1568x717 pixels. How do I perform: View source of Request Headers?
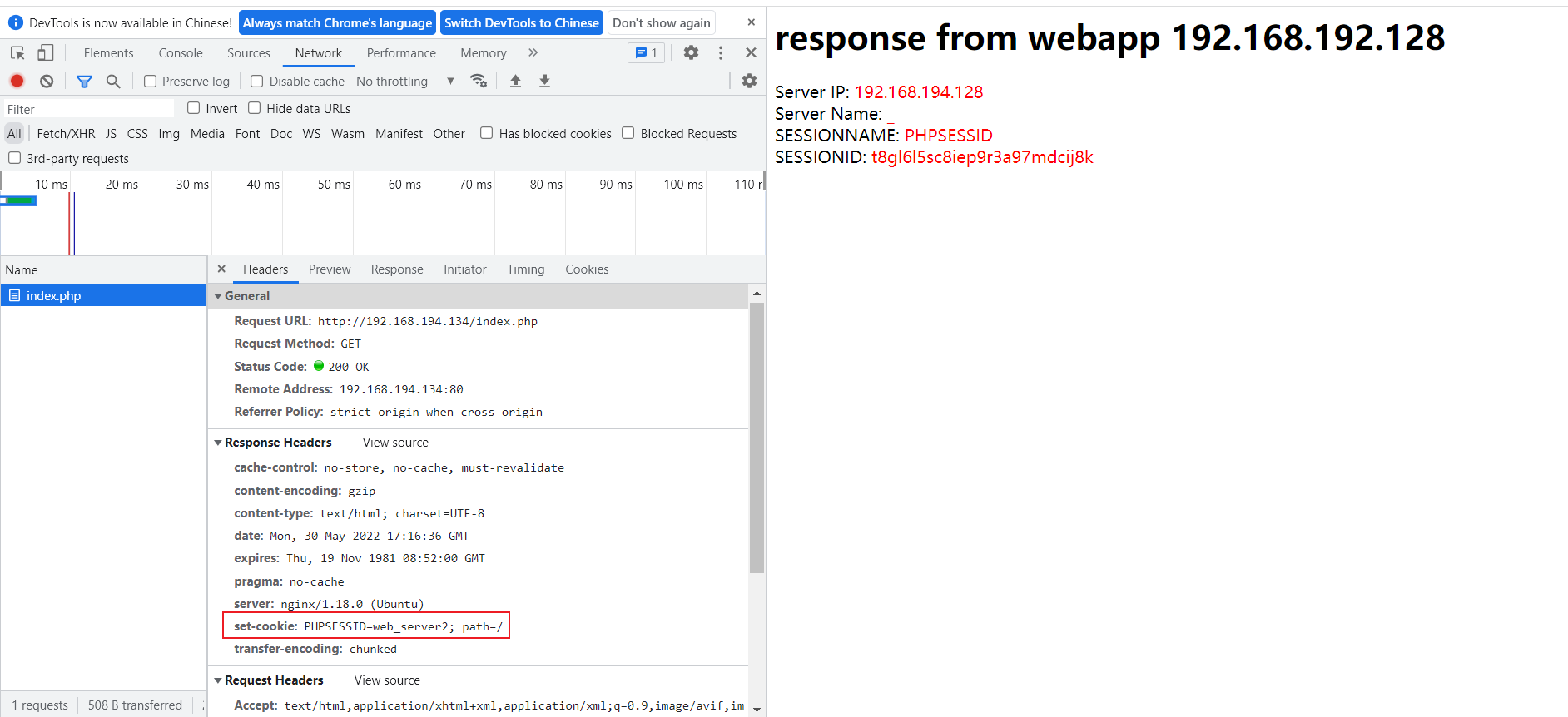tap(387, 680)
